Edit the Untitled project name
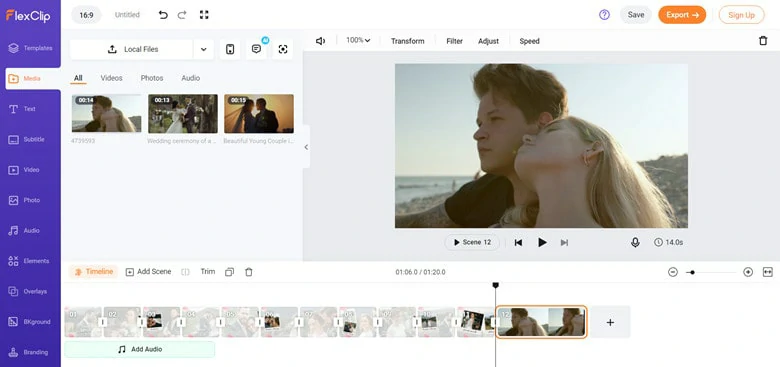The image size is (780, 367). [127, 15]
